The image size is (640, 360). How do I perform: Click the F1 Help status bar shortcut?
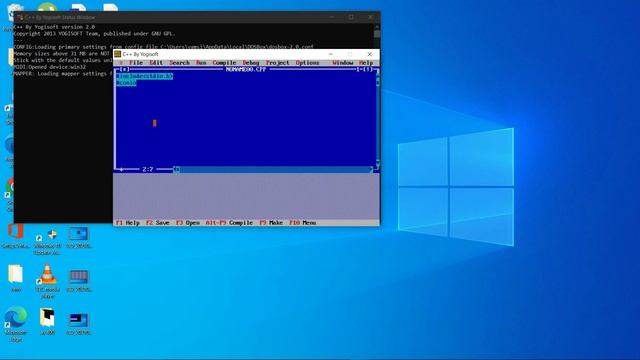click(128, 223)
